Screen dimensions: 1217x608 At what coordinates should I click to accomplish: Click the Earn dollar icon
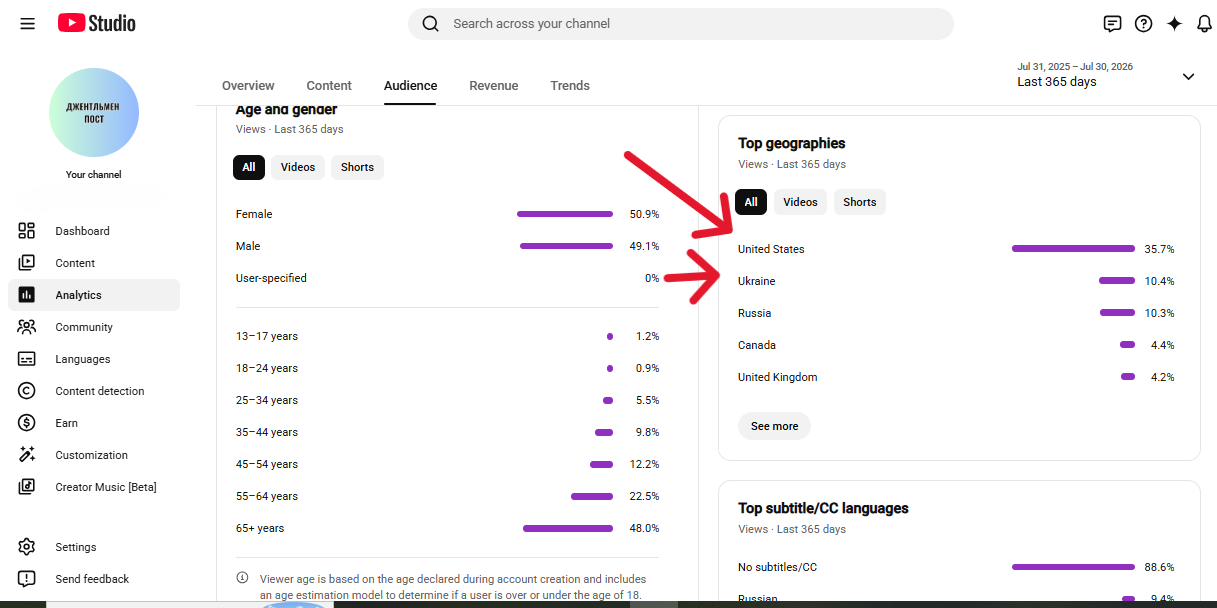pyautogui.click(x=27, y=423)
